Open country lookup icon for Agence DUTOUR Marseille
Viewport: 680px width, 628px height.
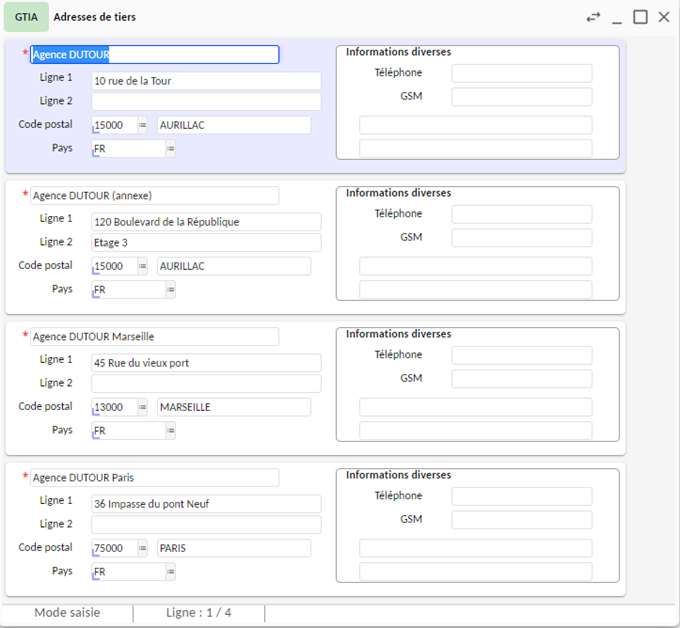tap(170, 431)
